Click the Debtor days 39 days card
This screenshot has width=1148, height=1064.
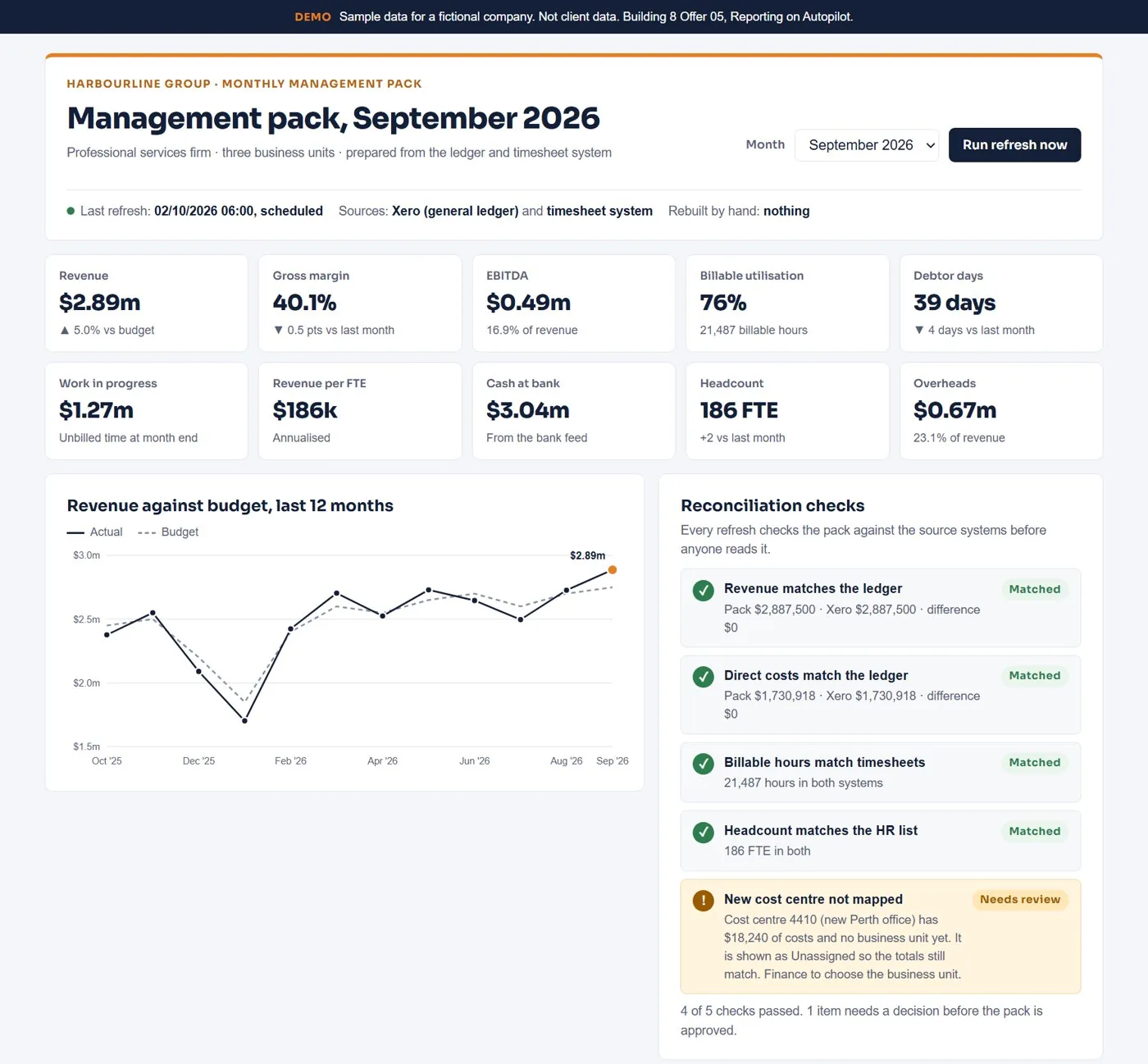[1001, 304]
